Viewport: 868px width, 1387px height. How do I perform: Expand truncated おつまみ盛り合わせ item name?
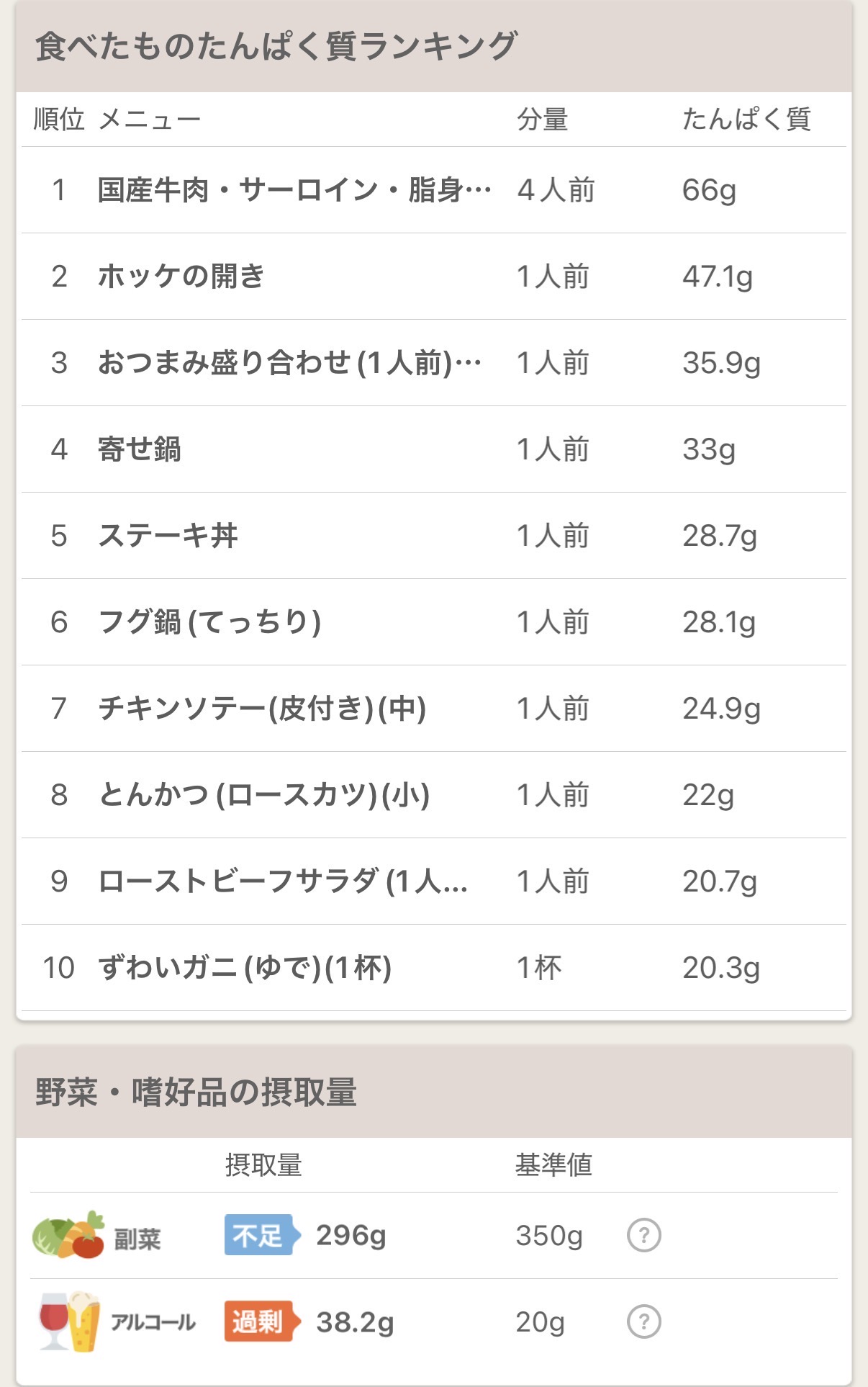point(289,363)
